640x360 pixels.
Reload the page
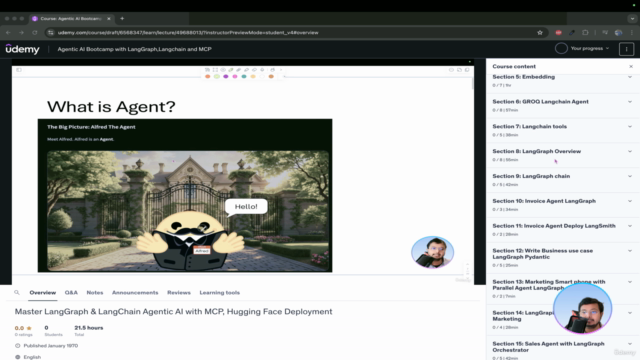pos(35,33)
